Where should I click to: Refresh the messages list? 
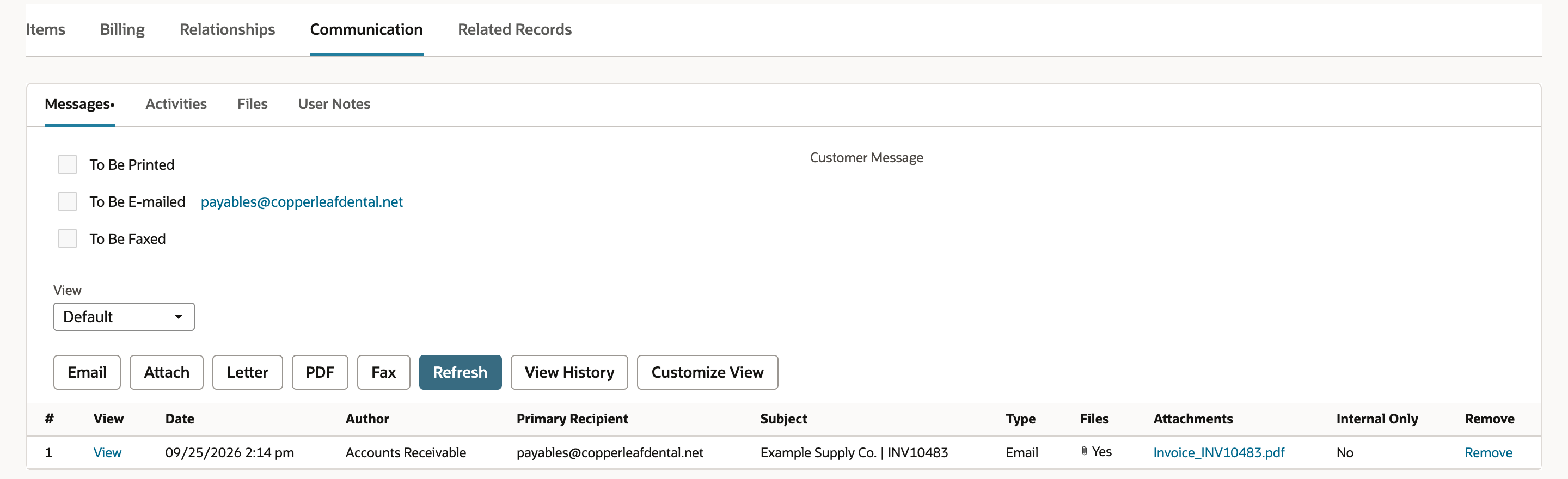click(x=460, y=372)
